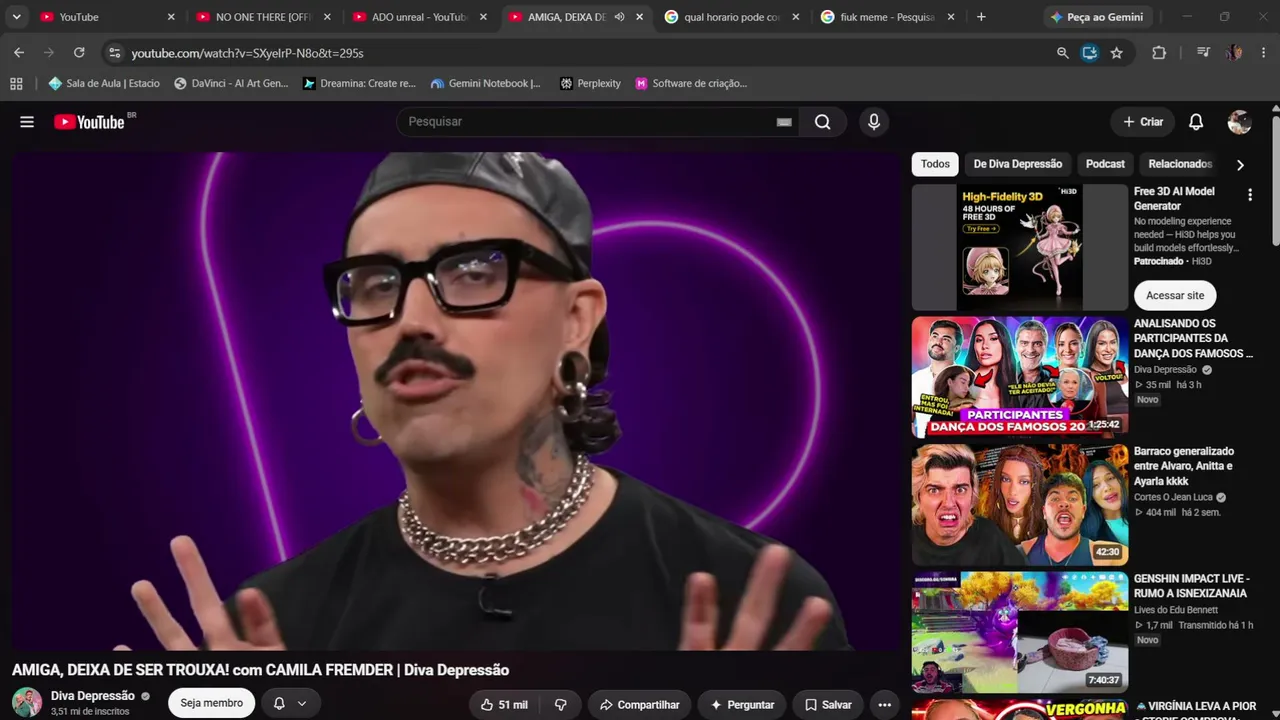This screenshot has height=720, width=1280.
Task: Open a new browser tab
Action: point(981,17)
